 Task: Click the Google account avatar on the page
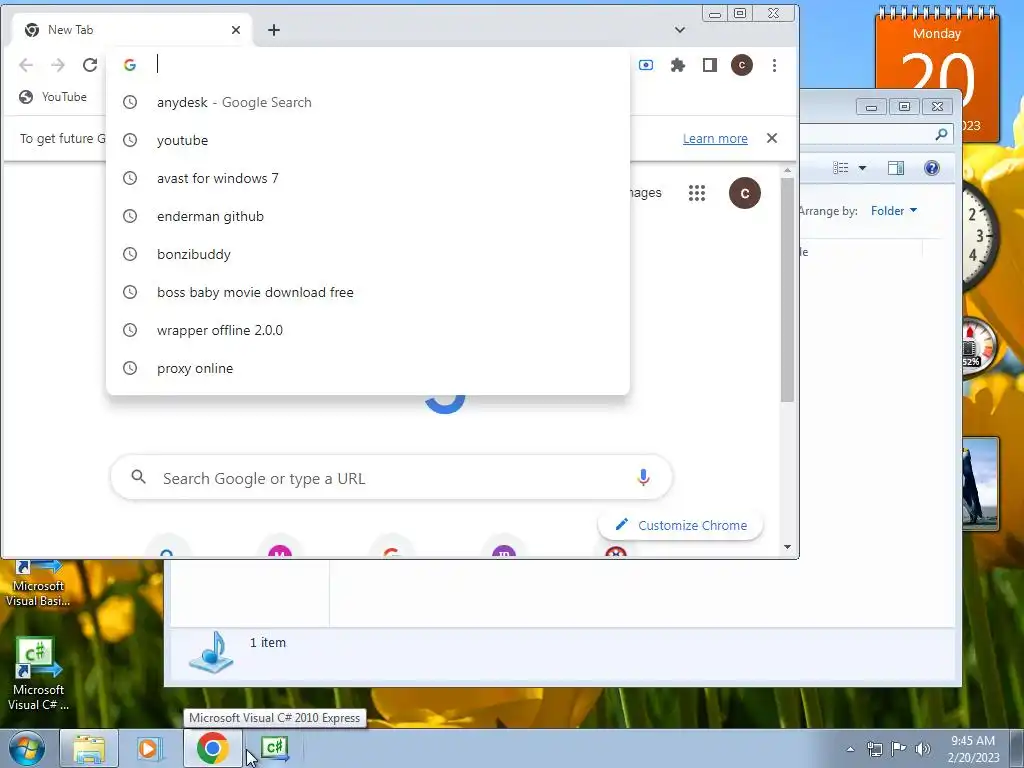pos(745,193)
